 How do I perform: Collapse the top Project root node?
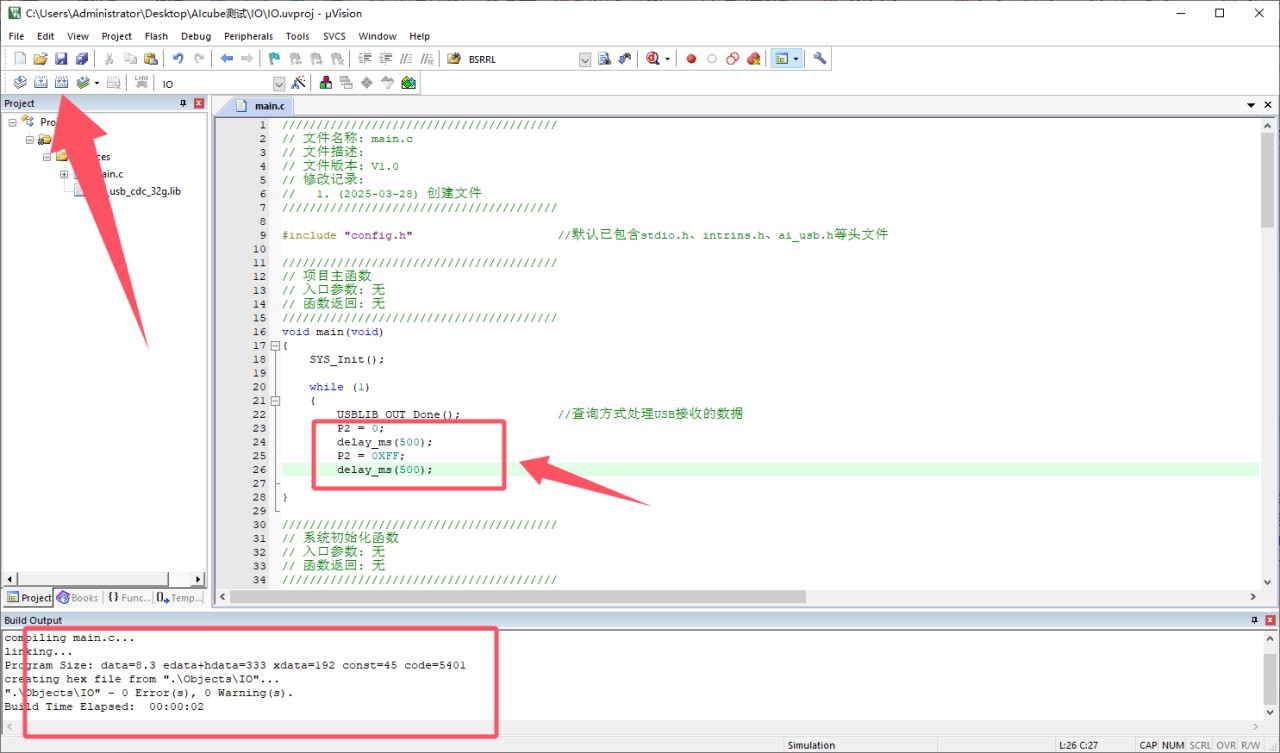[x=13, y=122]
